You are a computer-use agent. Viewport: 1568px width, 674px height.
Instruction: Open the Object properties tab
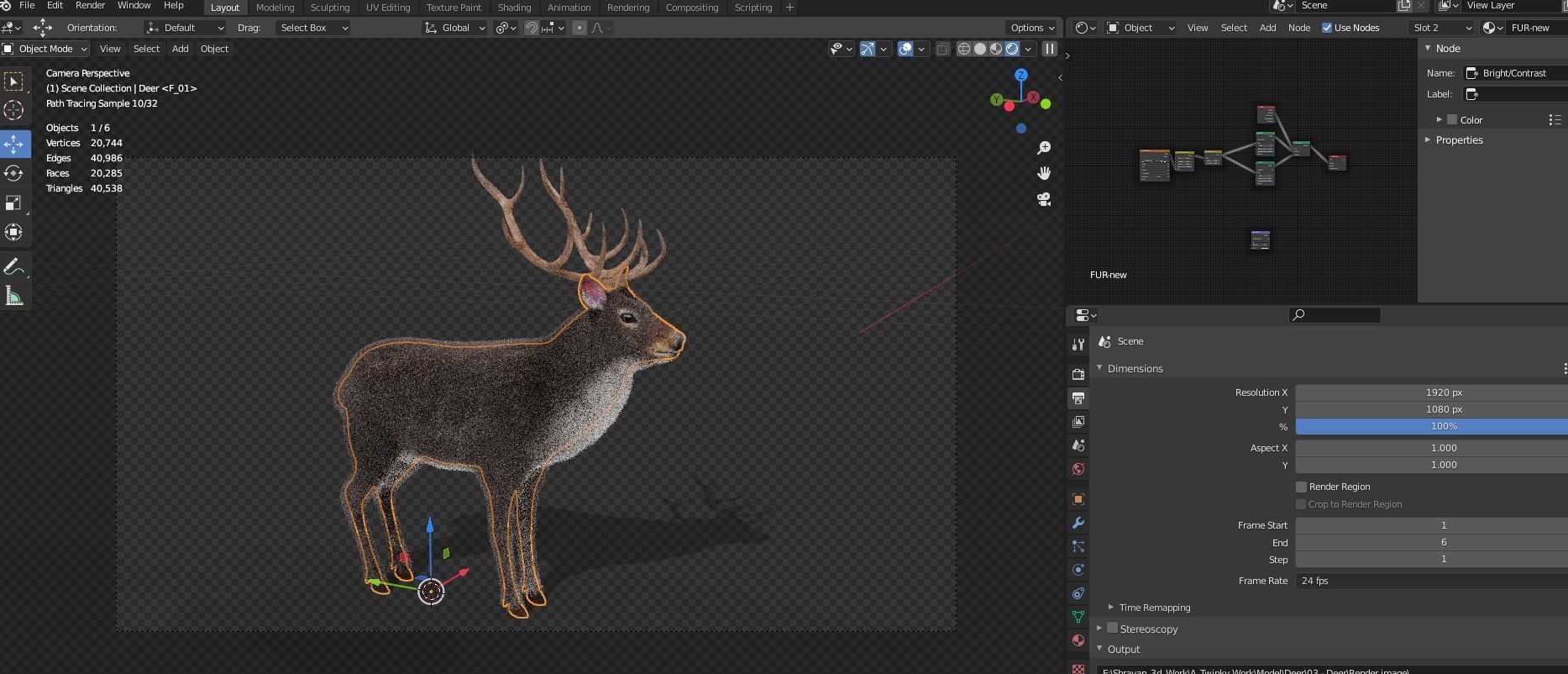pos(1078,499)
